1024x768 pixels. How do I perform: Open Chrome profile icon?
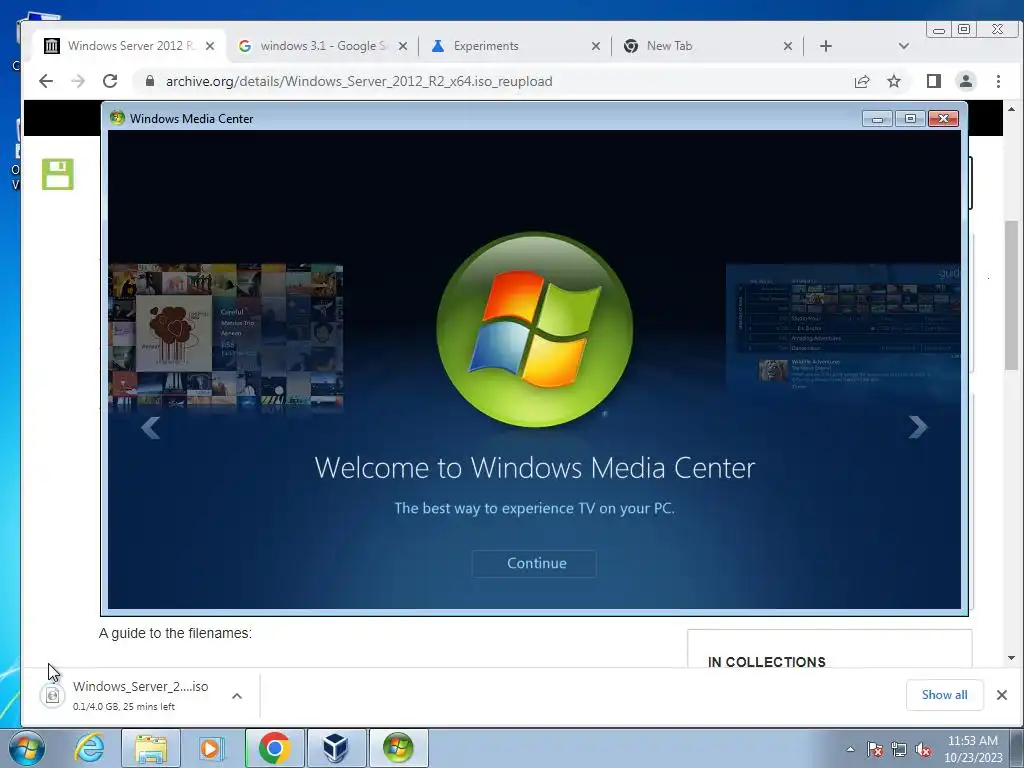[965, 81]
